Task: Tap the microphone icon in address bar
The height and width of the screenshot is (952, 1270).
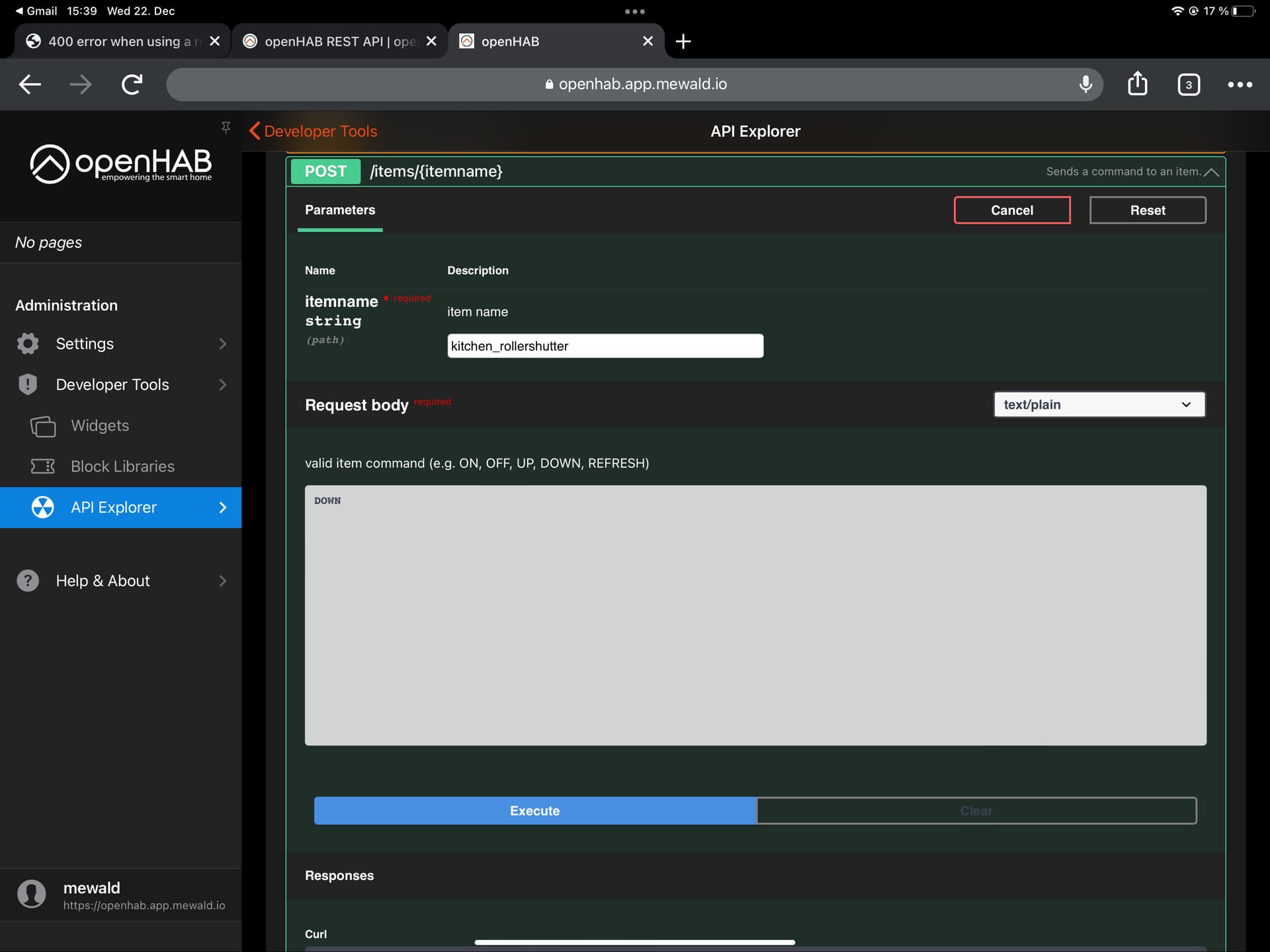Action: point(1085,84)
